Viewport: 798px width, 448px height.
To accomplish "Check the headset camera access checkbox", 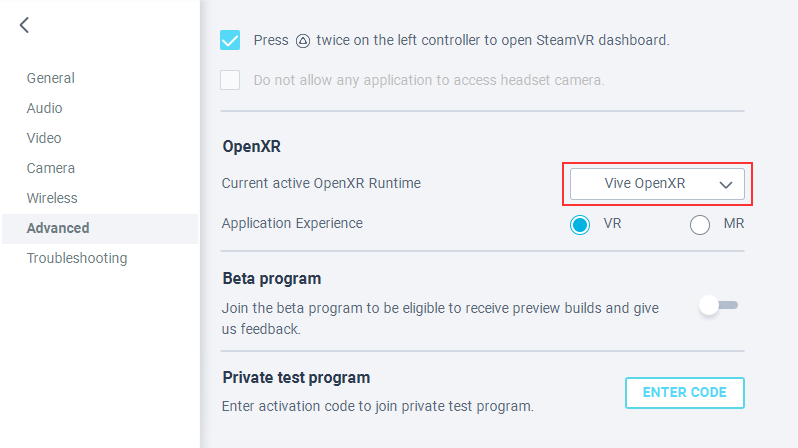I will 231,79.
